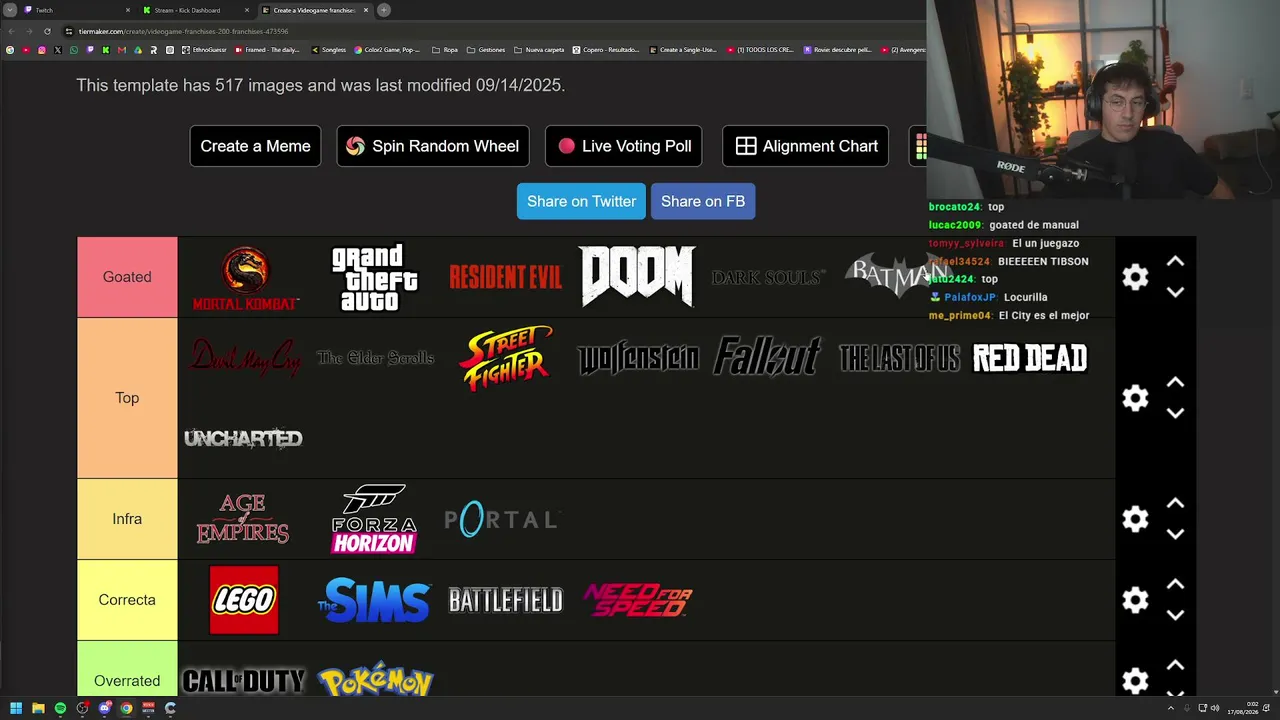Select the Wolfenstein logo
Screen dimensions: 1280x720
[x=637, y=359]
